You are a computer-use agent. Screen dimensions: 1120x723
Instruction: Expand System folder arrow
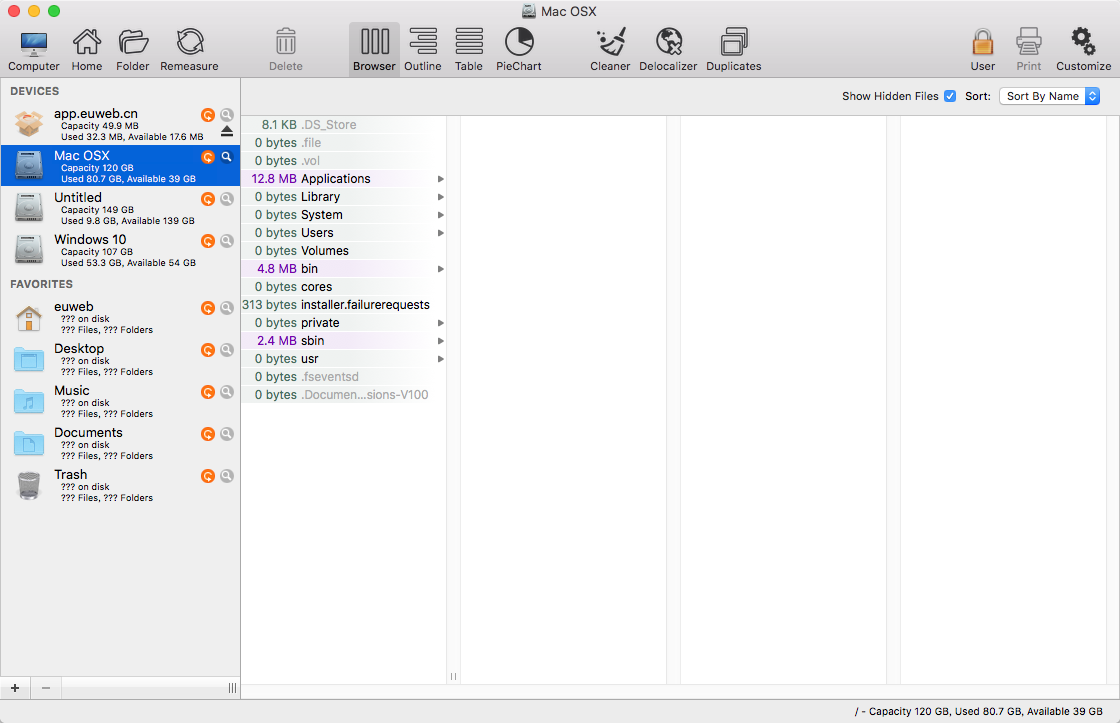[x=441, y=215]
